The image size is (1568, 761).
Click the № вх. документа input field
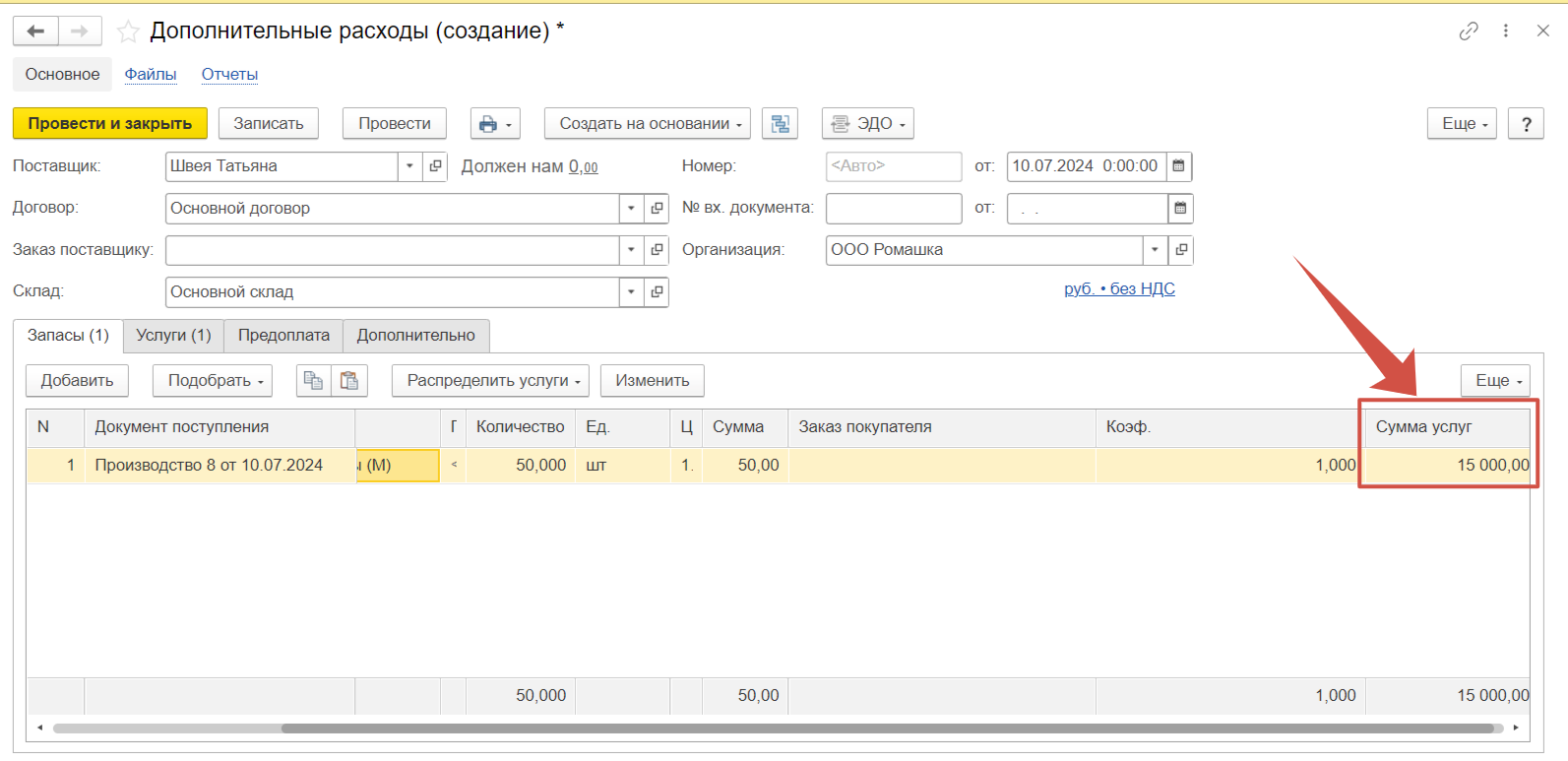pos(894,209)
